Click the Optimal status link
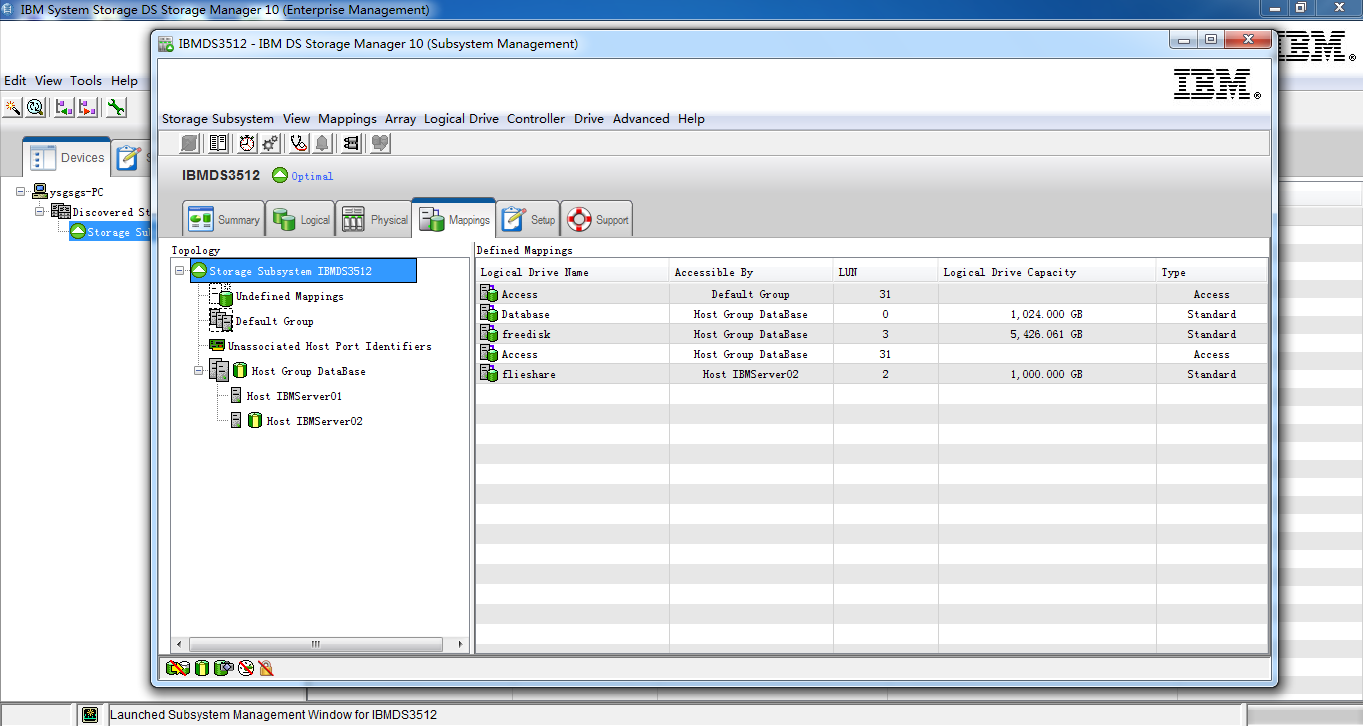Viewport: 1363px width, 726px height. click(312, 176)
